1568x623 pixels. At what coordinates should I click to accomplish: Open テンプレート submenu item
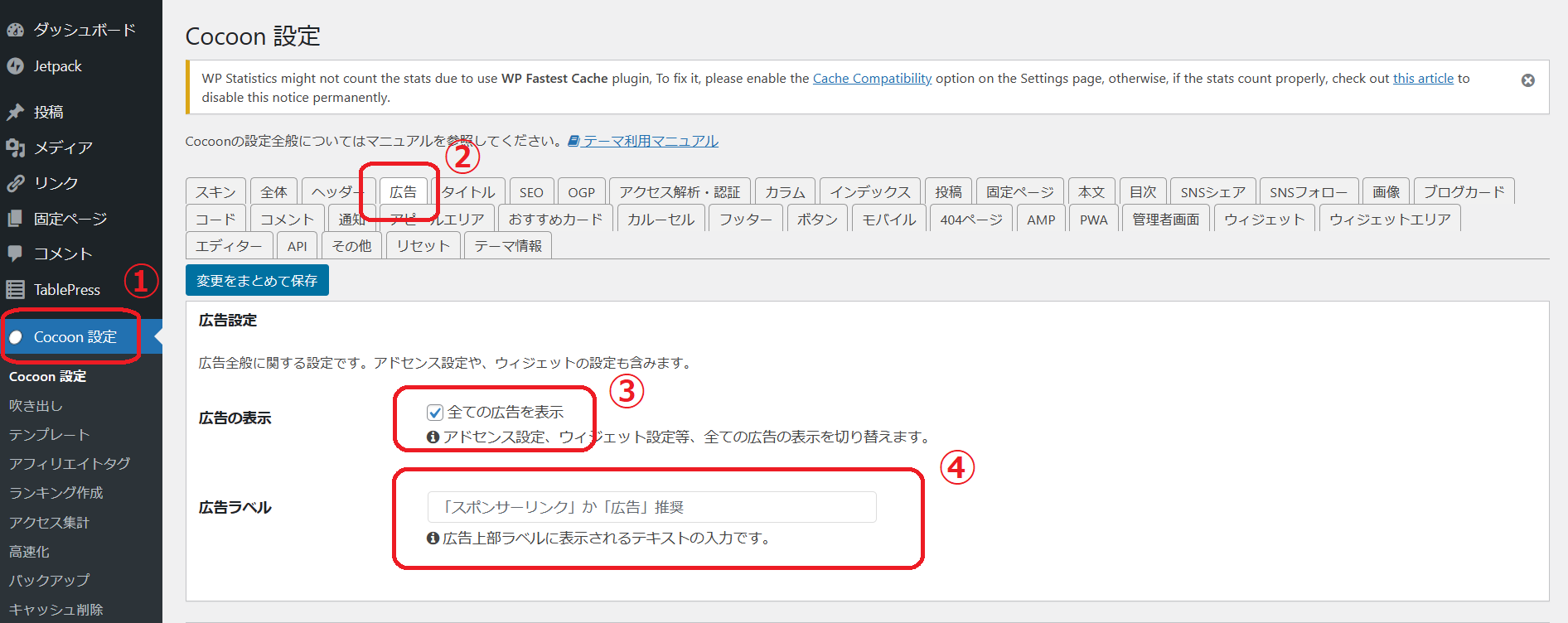(x=49, y=435)
